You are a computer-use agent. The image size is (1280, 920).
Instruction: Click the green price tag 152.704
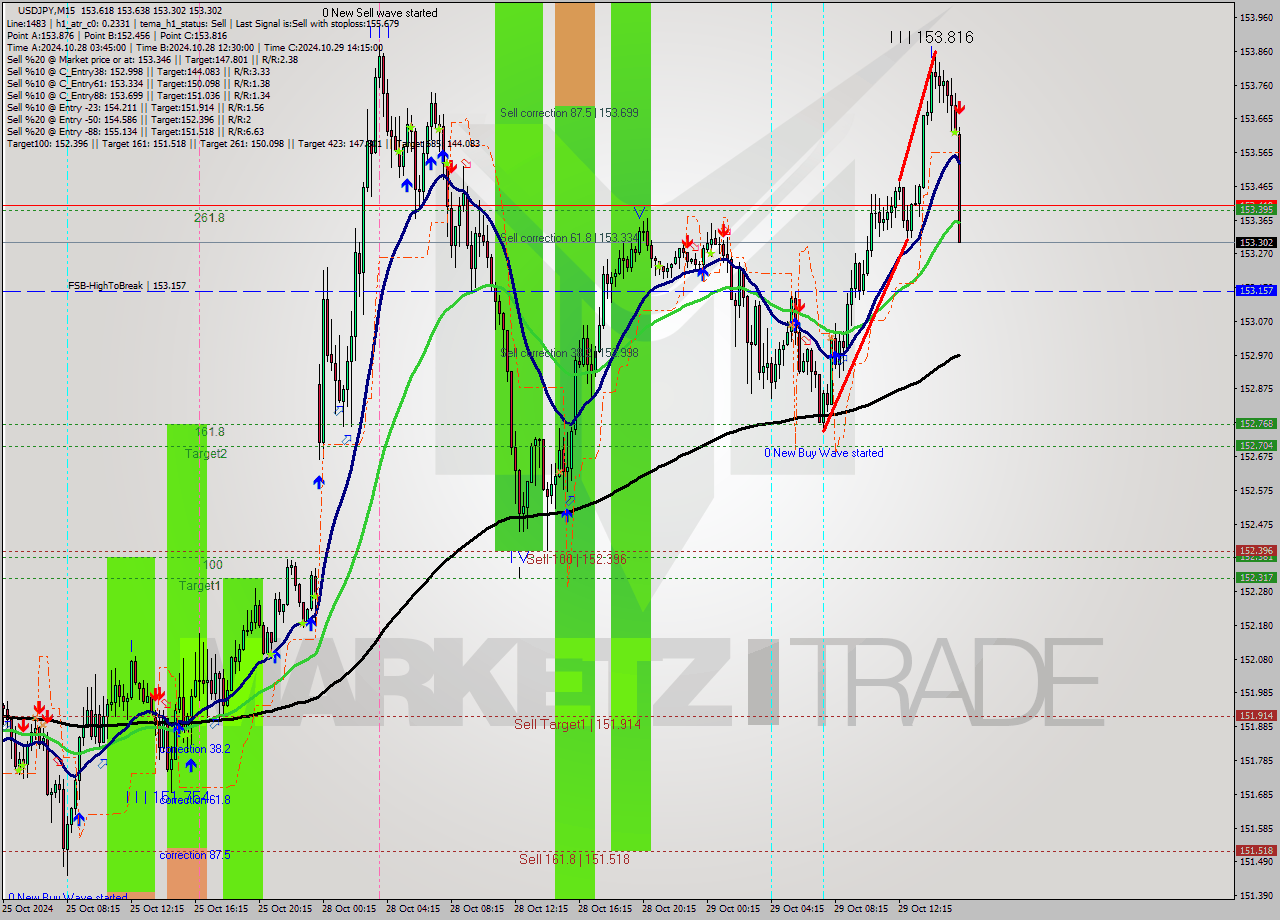pos(1256,445)
